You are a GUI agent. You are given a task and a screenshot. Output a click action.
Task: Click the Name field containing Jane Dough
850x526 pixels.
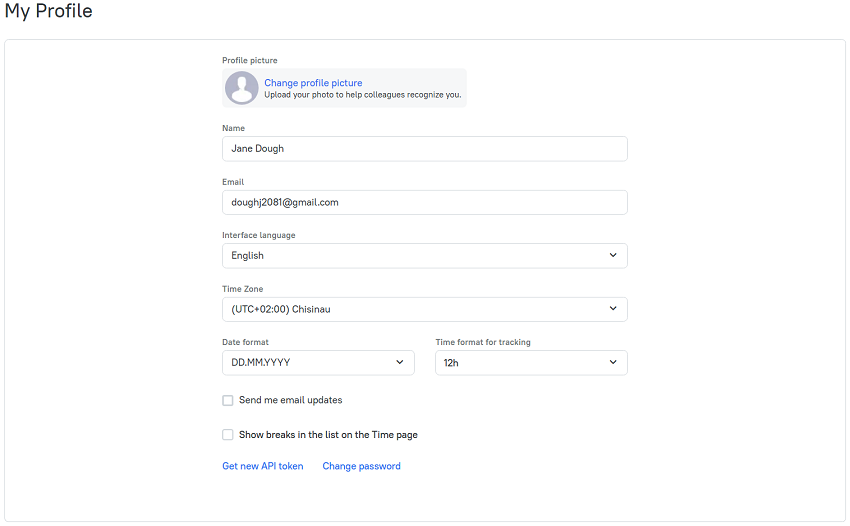click(424, 149)
